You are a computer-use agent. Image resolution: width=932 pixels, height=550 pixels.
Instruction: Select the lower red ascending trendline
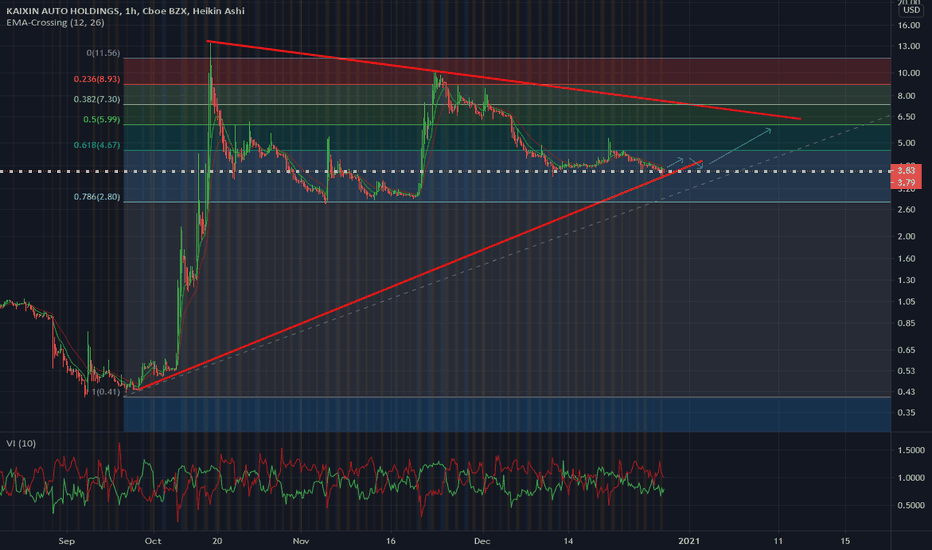418,275
